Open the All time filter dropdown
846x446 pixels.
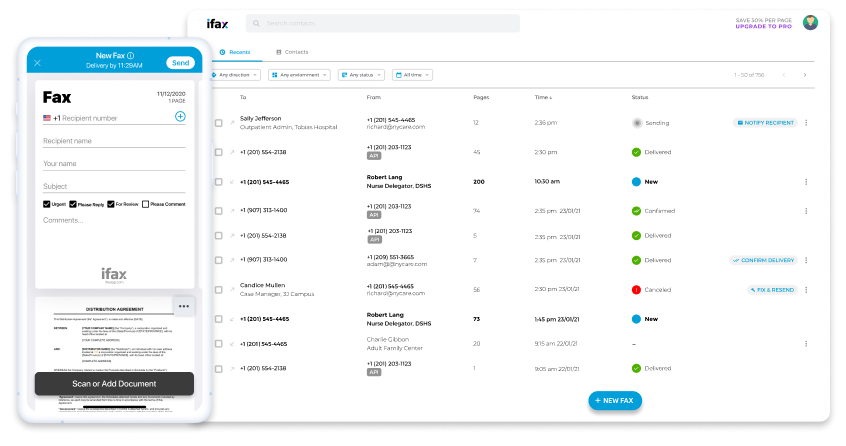tap(412, 75)
